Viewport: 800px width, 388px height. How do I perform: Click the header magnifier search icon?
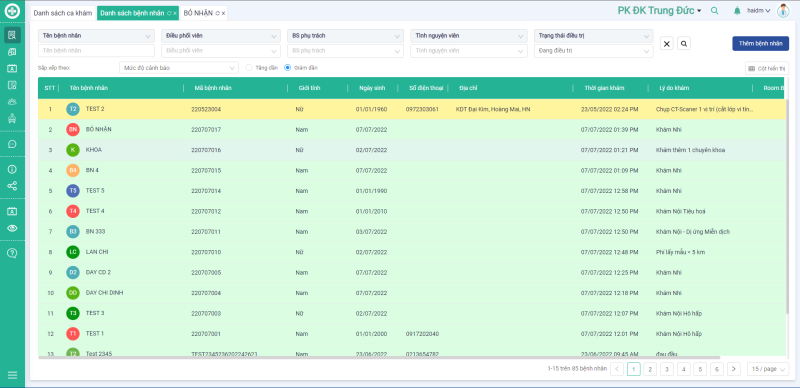(x=714, y=10)
